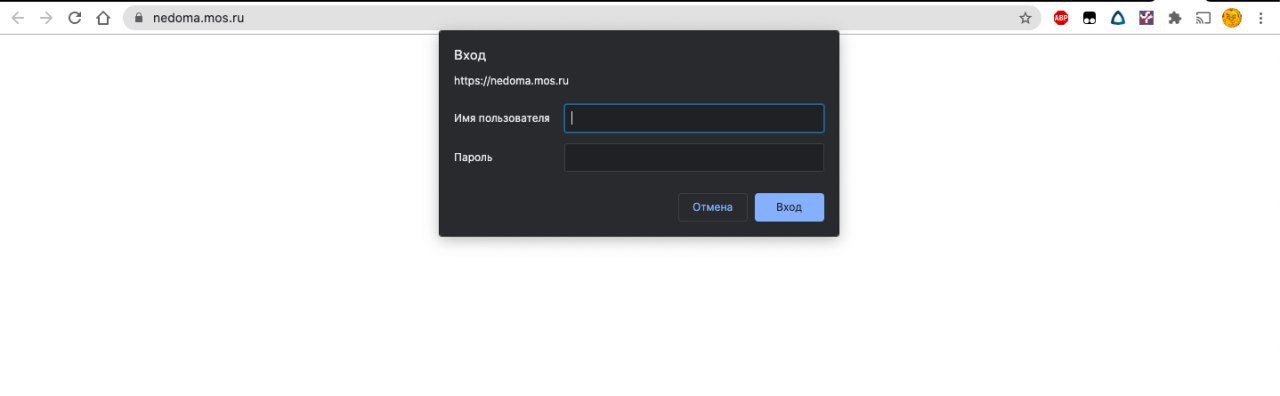1280x396 pixels.
Task: Click the browser forward arrow
Action: [46, 18]
